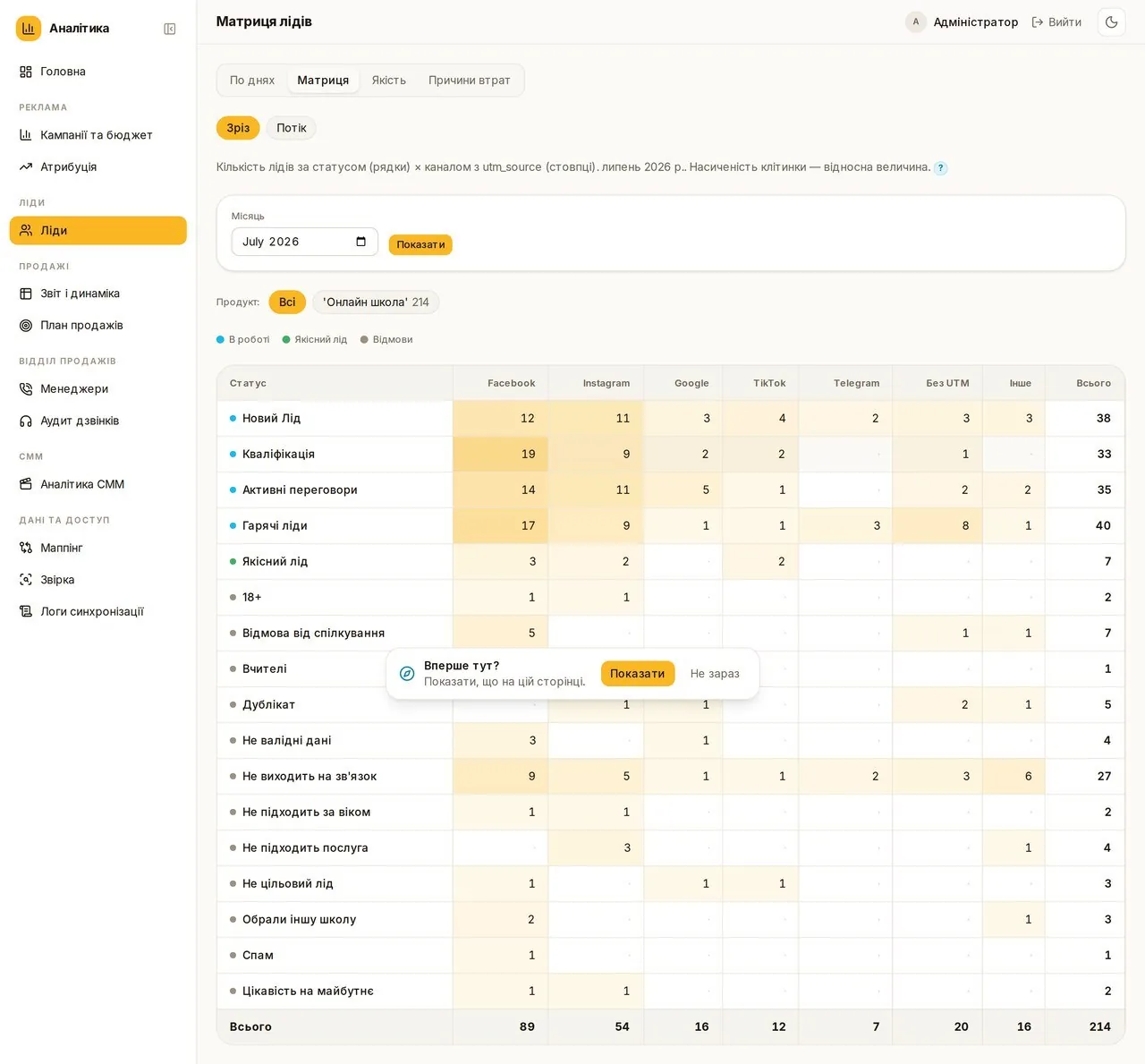Select the Всі product filter

287,302
